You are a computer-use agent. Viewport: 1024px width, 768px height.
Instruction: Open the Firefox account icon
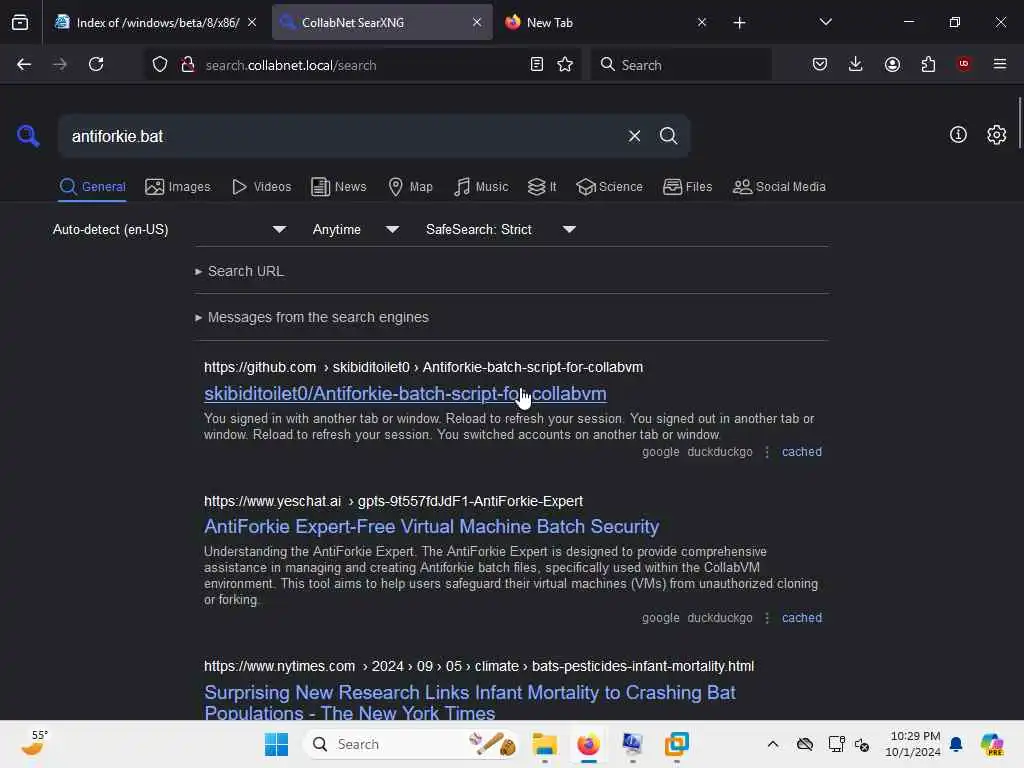tap(892, 65)
